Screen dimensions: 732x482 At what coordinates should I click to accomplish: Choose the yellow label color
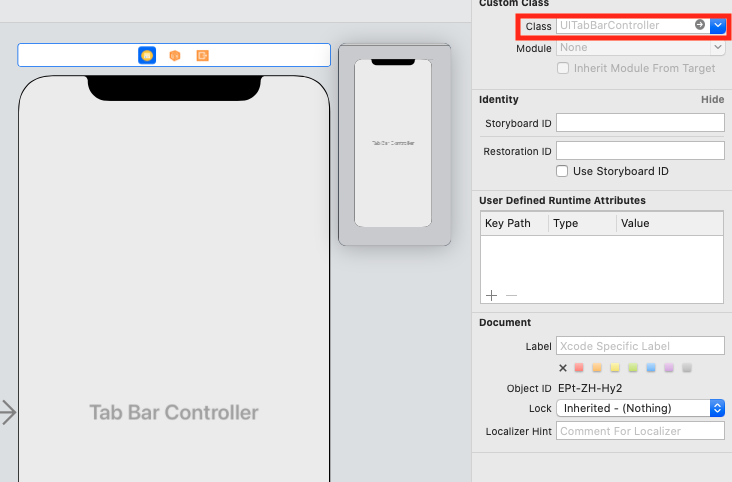tap(615, 368)
